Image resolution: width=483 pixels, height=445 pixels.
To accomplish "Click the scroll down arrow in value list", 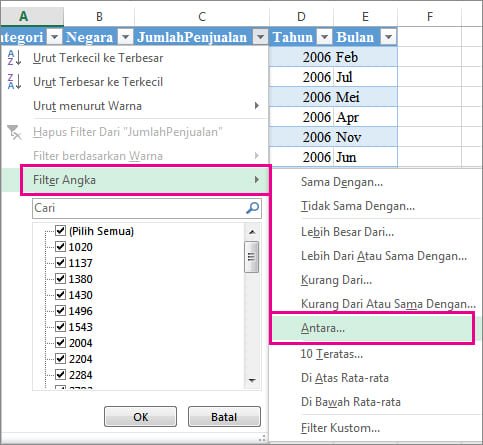I will coord(252,380).
